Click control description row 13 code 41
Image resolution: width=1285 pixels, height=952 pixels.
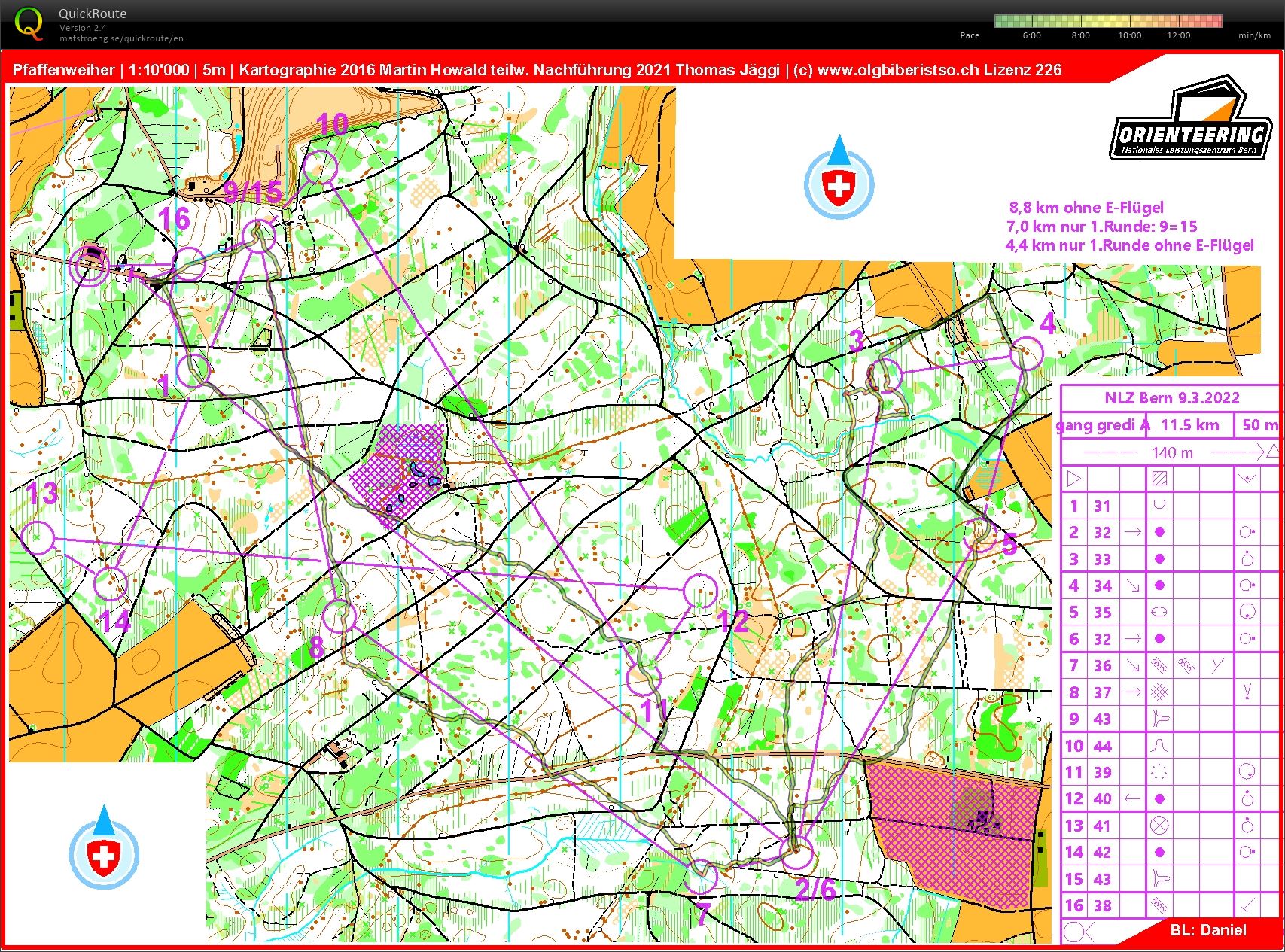1102,826
